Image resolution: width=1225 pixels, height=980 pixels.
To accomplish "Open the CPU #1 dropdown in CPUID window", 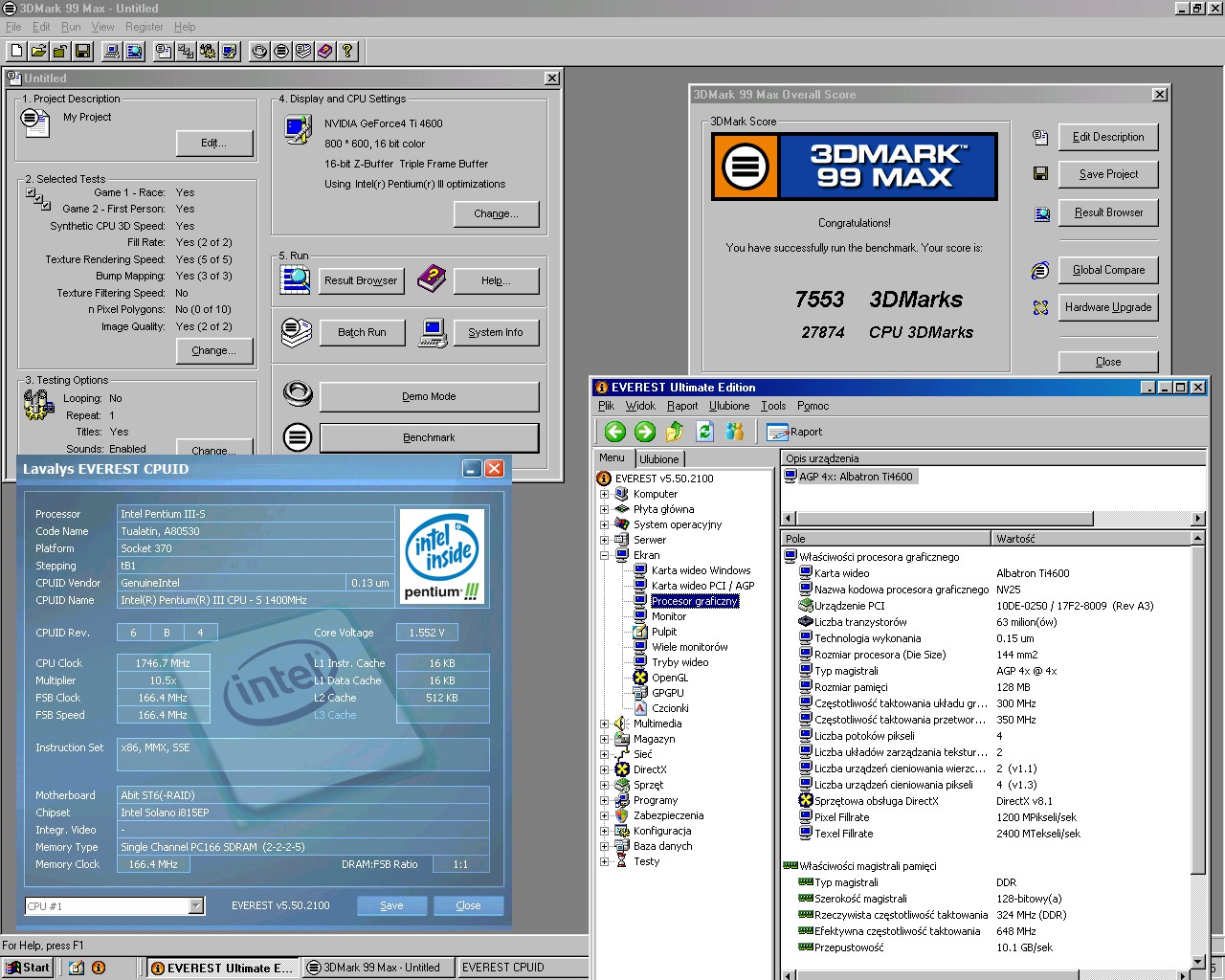I will coord(196,905).
